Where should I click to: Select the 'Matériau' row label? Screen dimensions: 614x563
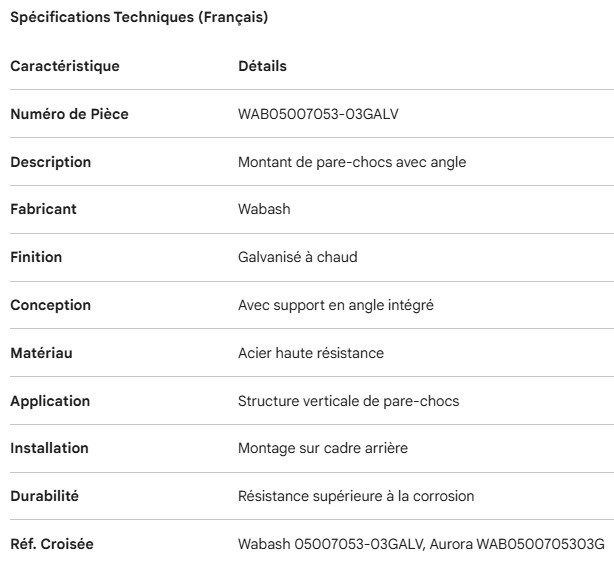point(41,353)
